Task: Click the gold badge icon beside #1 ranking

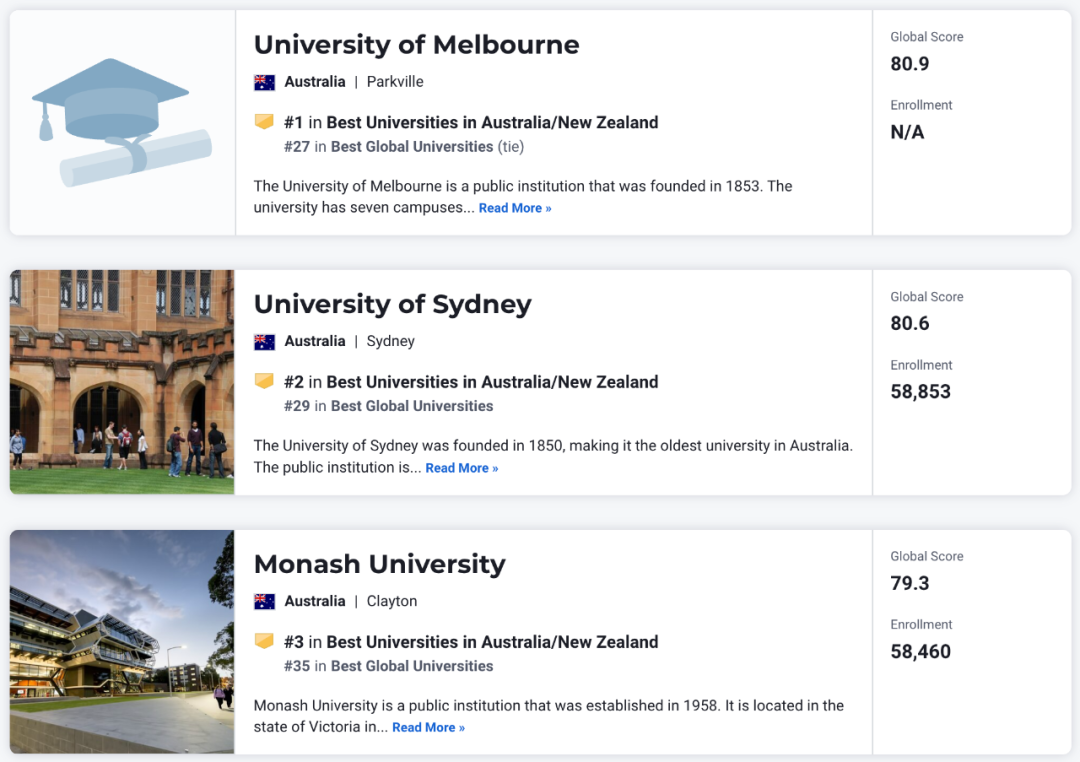Action: pyautogui.click(x=264, y=122)
